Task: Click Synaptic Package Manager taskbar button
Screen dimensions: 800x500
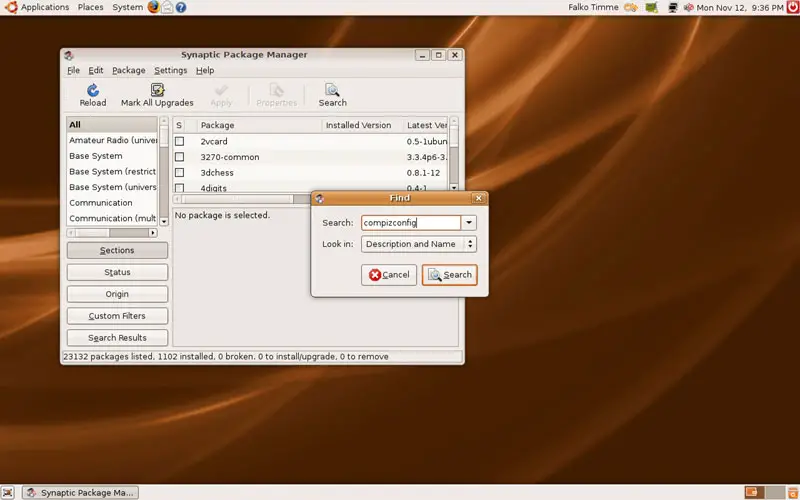Action: (81, 492)
